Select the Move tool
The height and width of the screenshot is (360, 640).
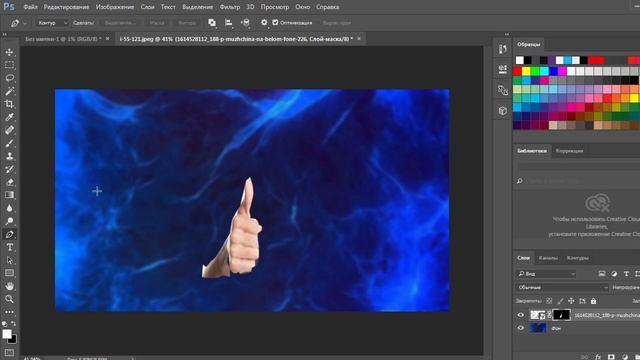click(9, 52)
